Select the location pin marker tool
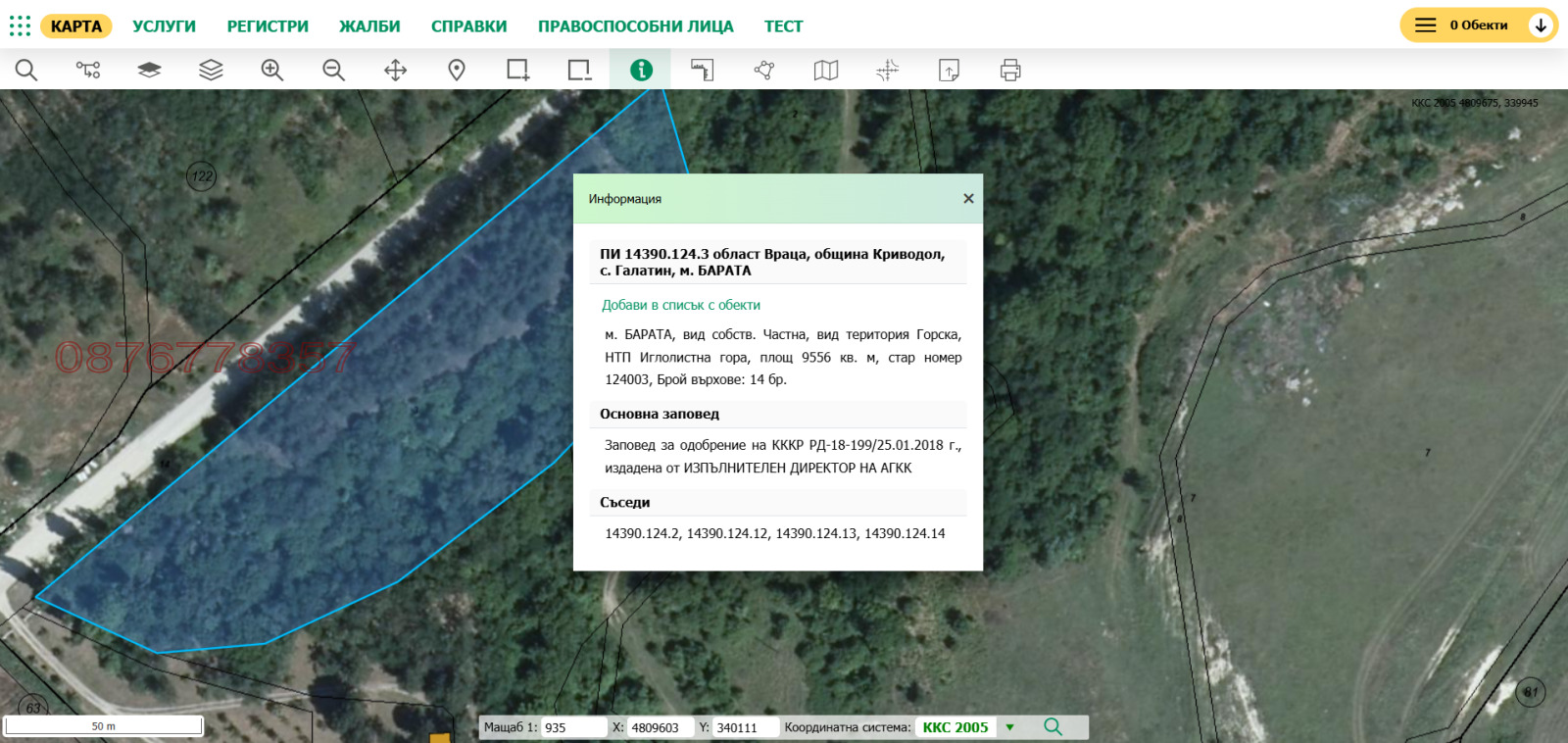This screenshot has height=743, width=1568. pos(457,70)
